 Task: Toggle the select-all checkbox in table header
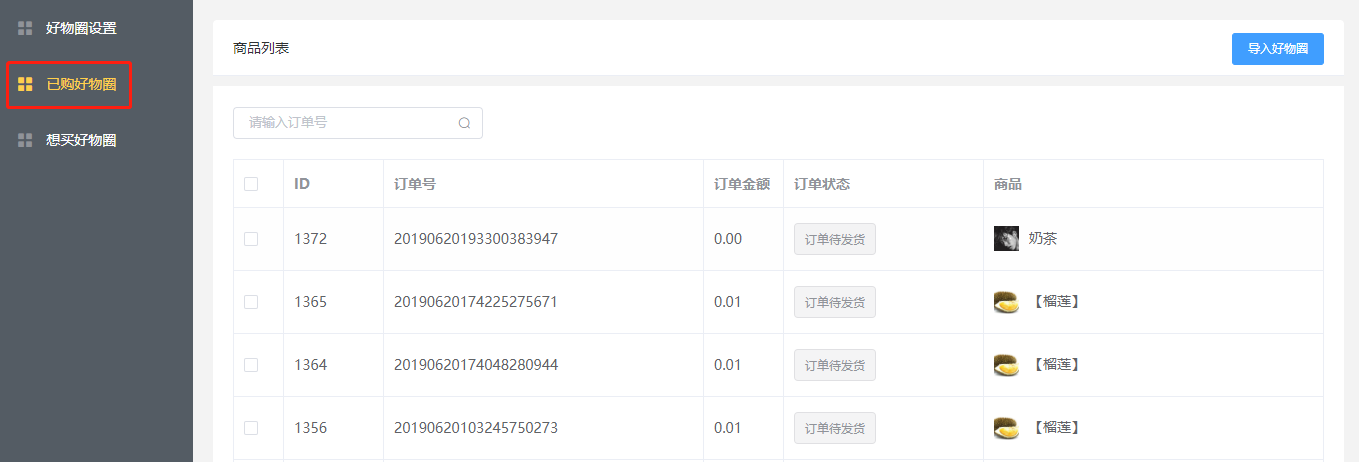pyautogui.click(x=251, y=184)
